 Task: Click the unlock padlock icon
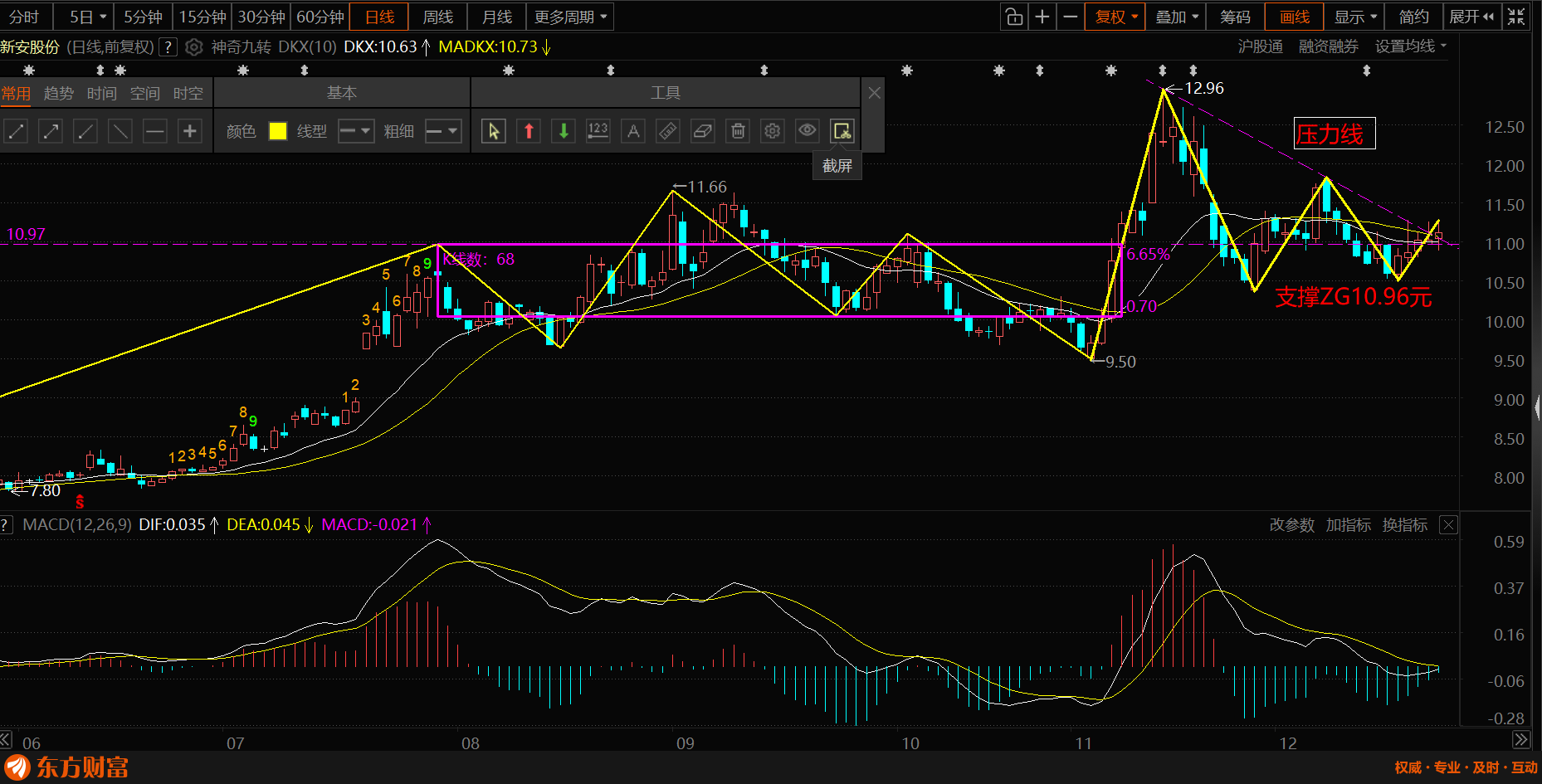click(1013, 17)
